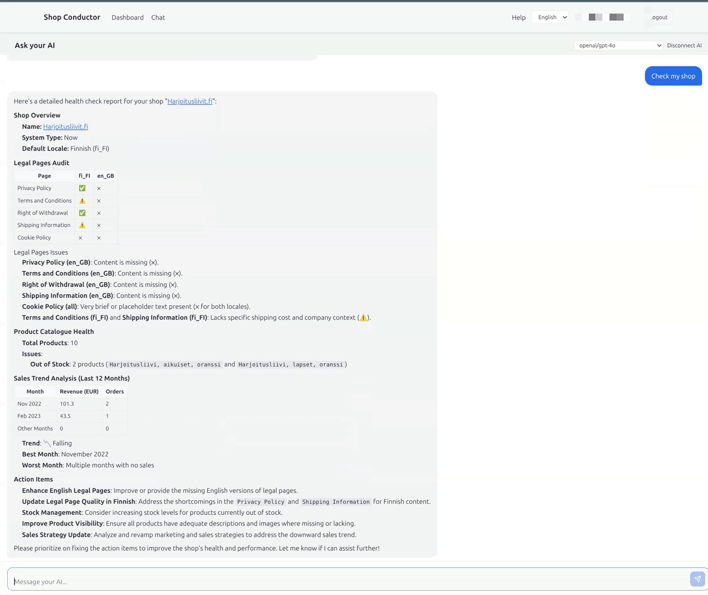The image size is (708, 595).
Task: Click the fi_FI cross for Cookie Policy row
Action: (80, 237)
